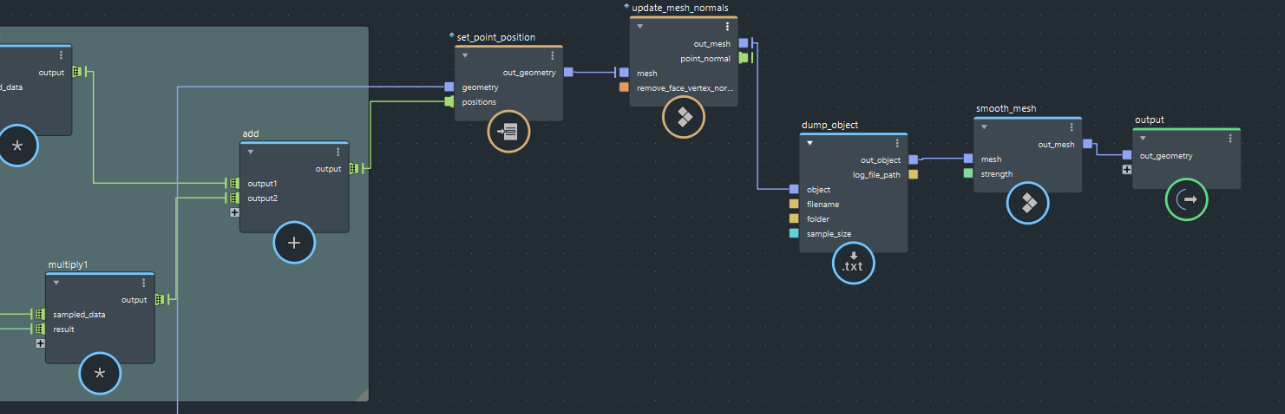Screen dimensions: 1285x414
Task: Select the add node title
Action: coord(251,134)
